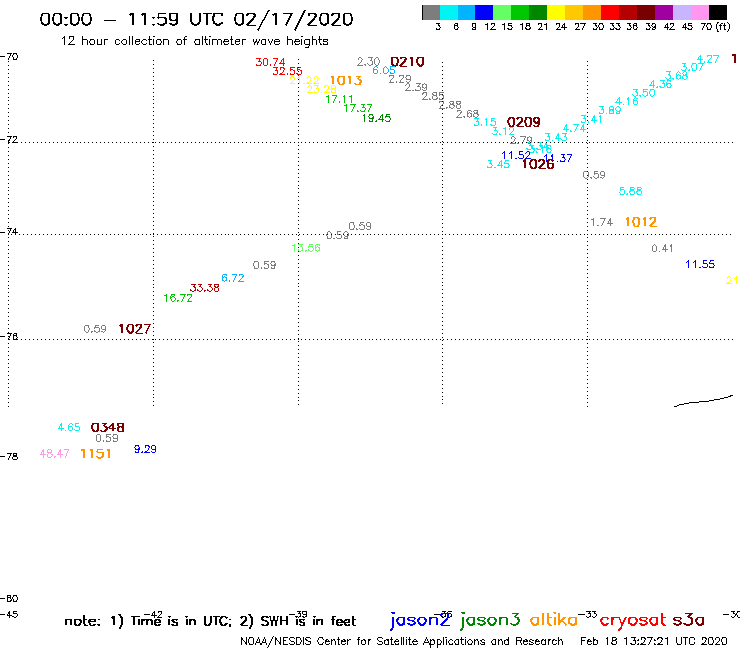Image resolution: width=740 pixels, height=650 pixels.
Task: Click the dark green value 19.45
Action: 376,118
